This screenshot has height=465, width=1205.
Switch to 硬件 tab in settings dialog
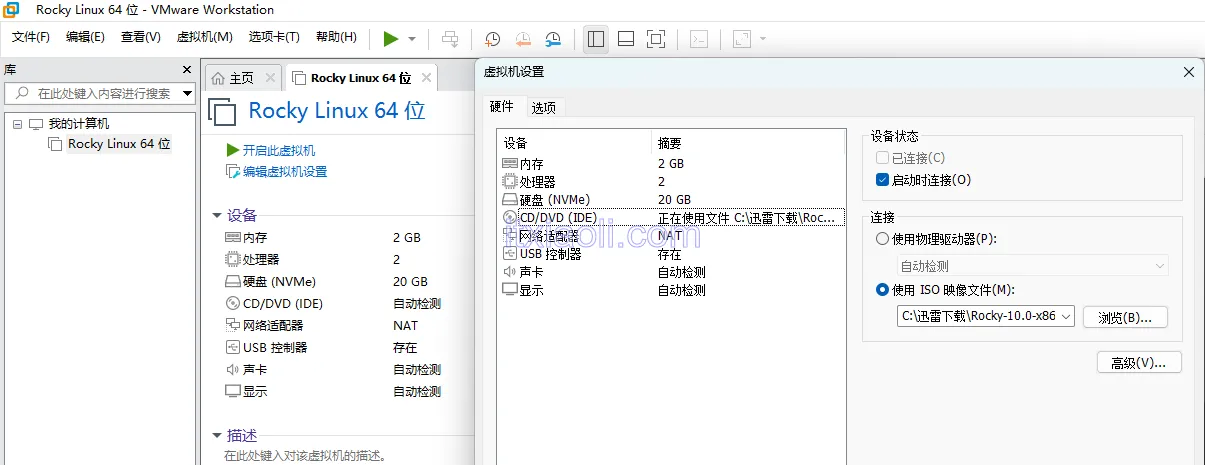(x=502, y=106)
